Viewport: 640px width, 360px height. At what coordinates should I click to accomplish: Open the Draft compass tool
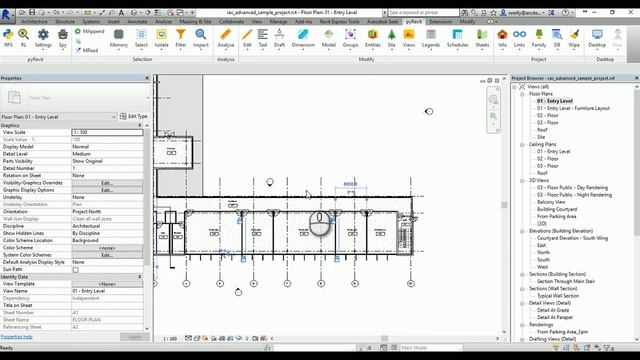[x=279, y=38]
